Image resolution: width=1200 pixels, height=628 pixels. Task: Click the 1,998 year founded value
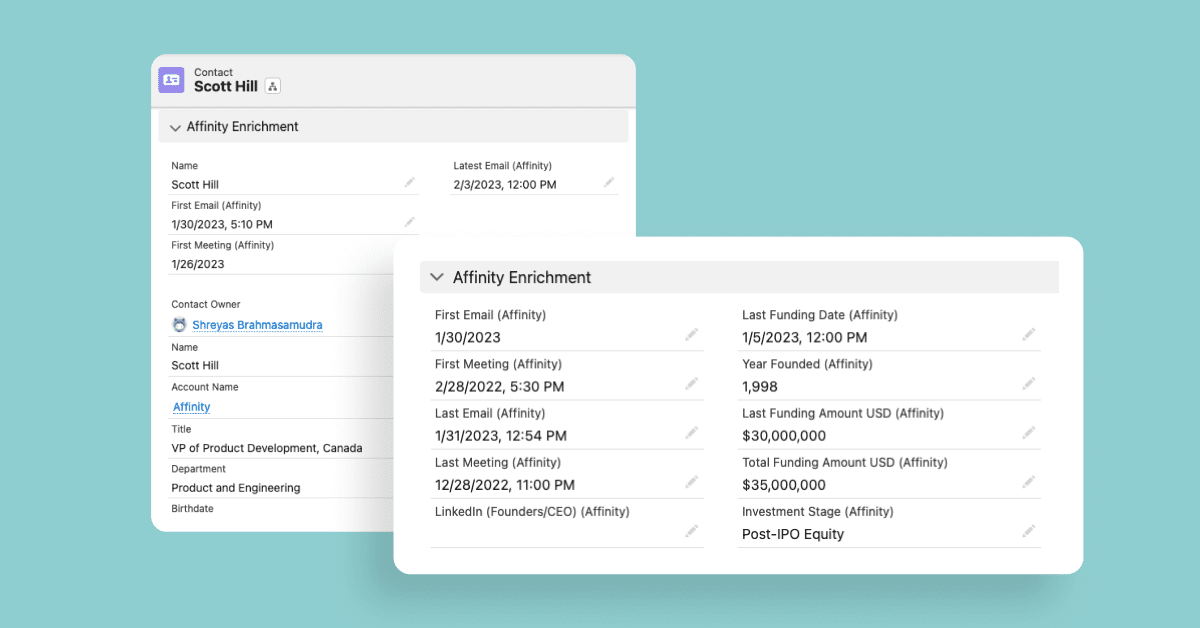(760, 387)
